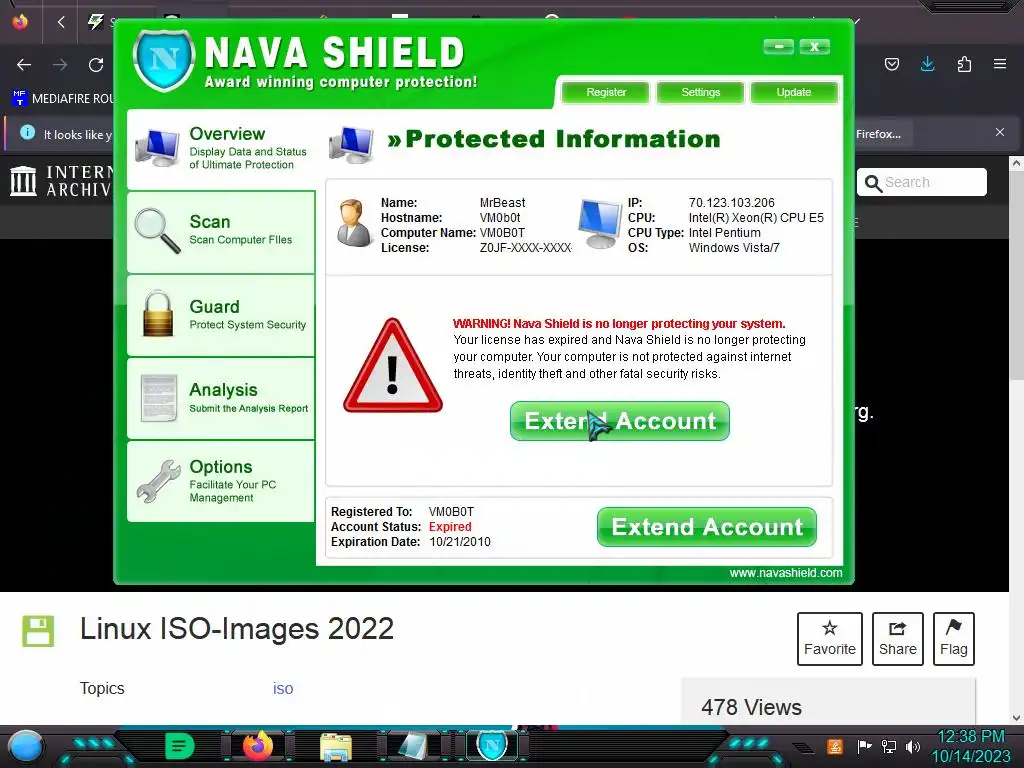Click the expired account status text

coord(450,527)
